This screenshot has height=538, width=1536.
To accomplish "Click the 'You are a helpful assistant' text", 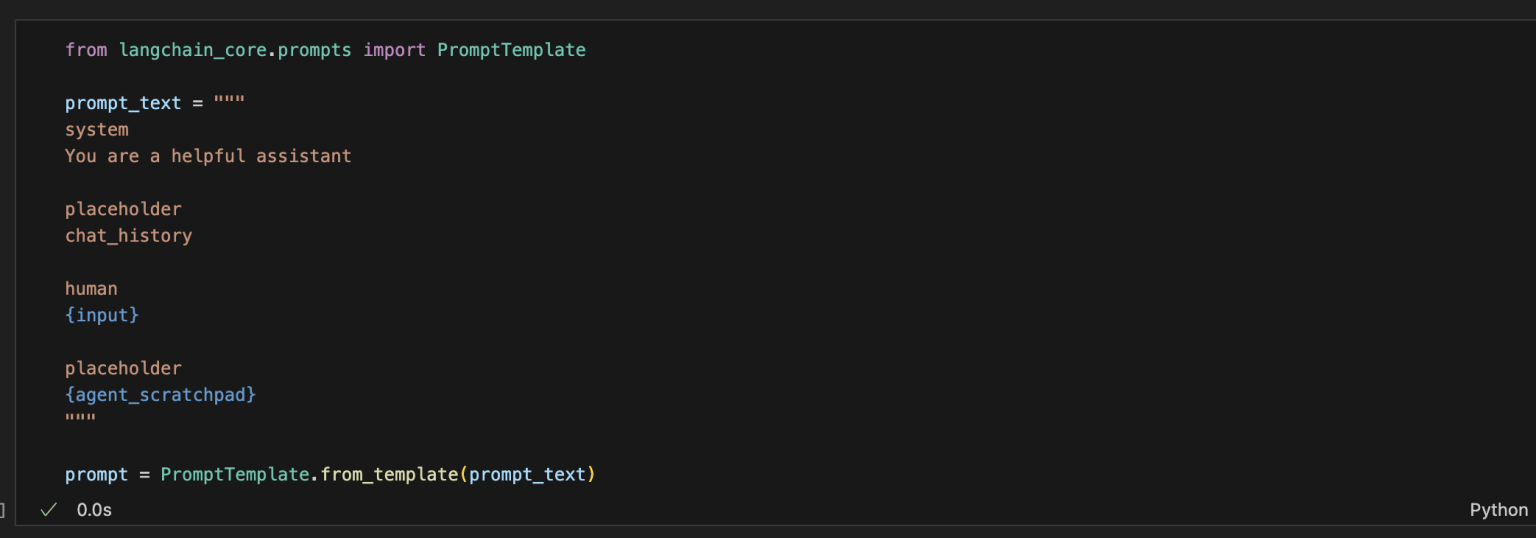I will point(208,156).
